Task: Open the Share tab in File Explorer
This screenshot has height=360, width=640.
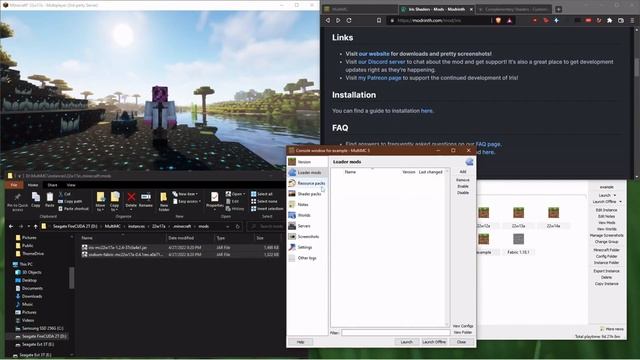Action: click(52, 185)
